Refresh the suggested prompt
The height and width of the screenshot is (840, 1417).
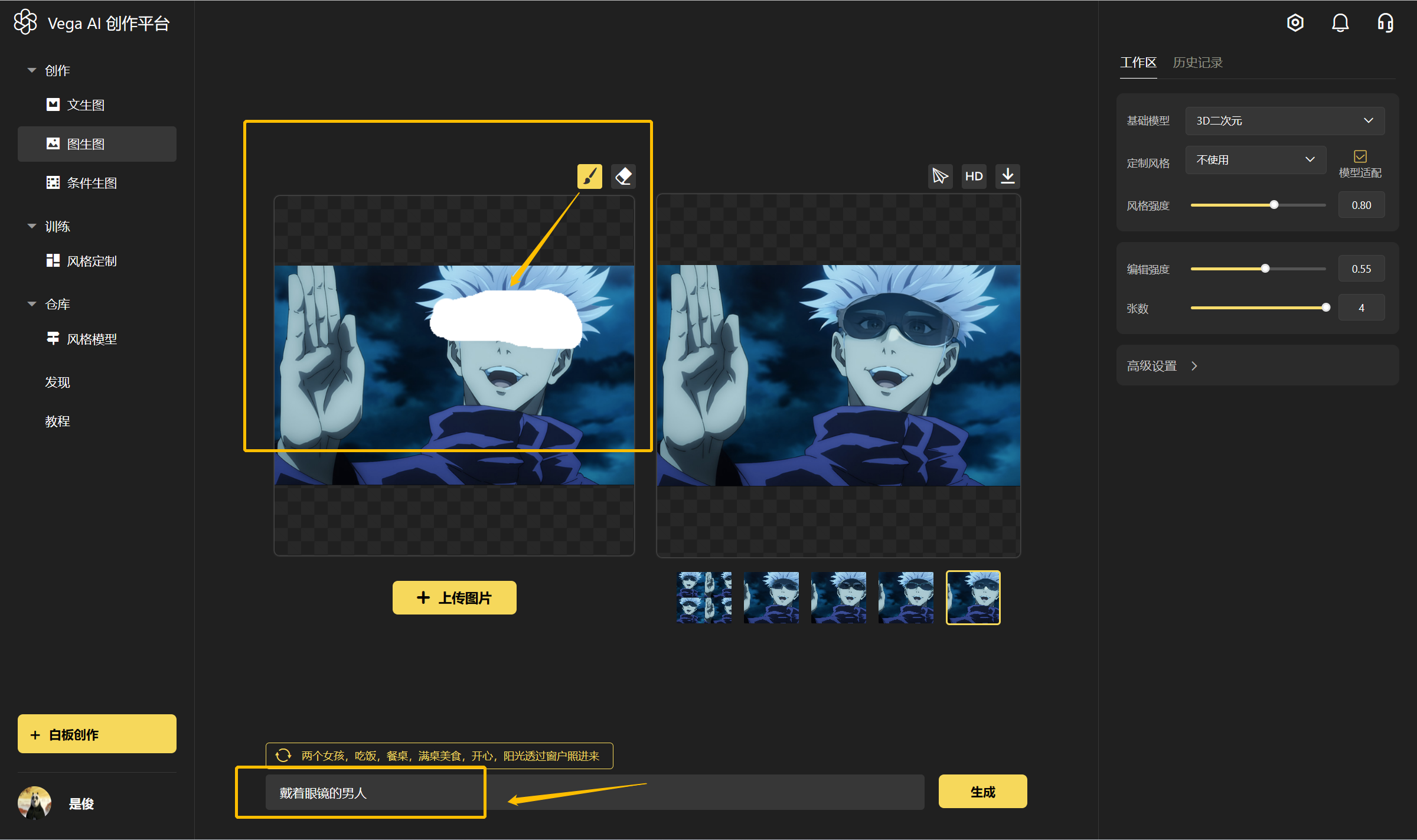pos(283,756)
